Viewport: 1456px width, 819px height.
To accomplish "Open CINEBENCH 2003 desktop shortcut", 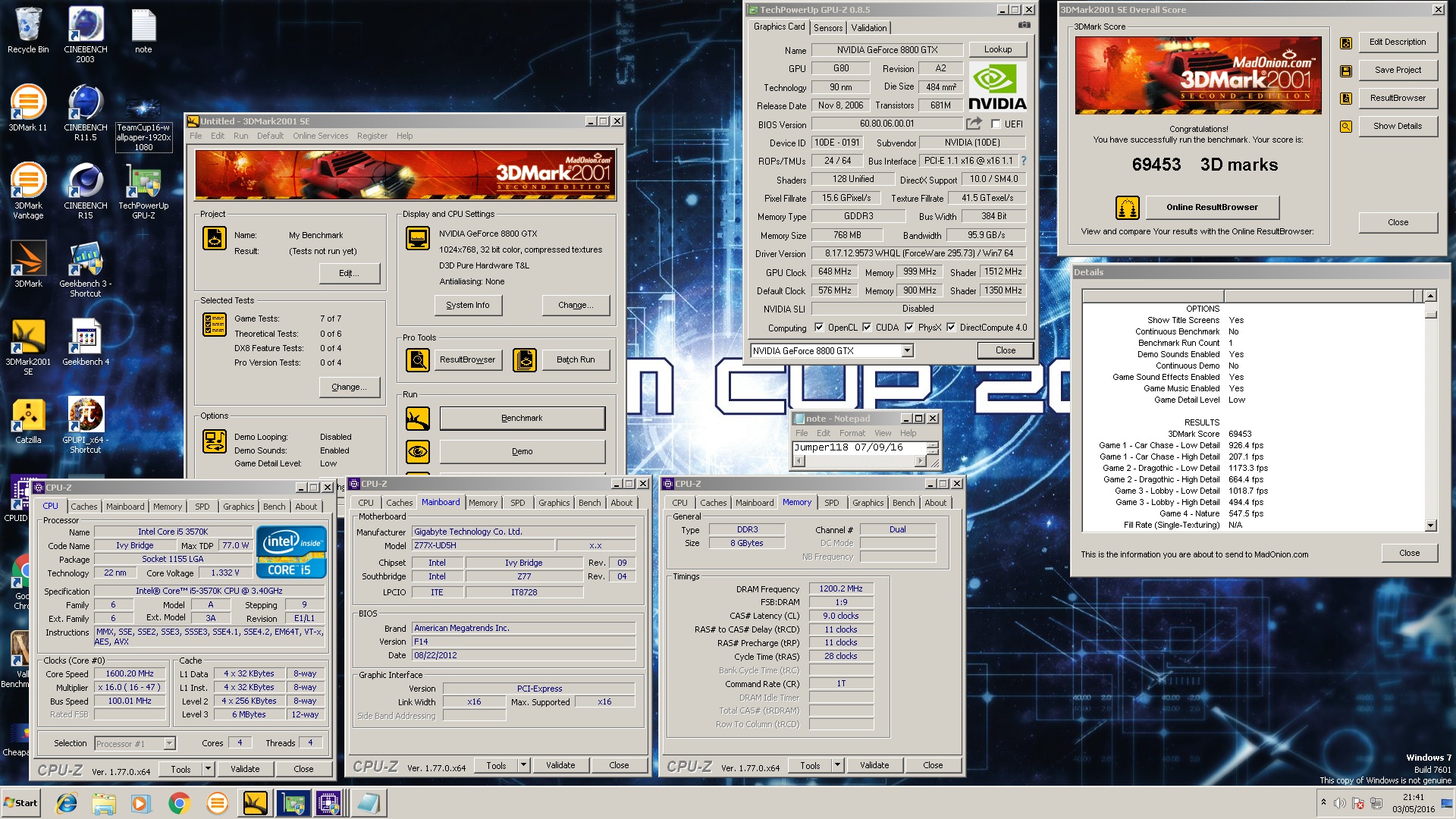I will pyautogui.click(x=85, y=34).
